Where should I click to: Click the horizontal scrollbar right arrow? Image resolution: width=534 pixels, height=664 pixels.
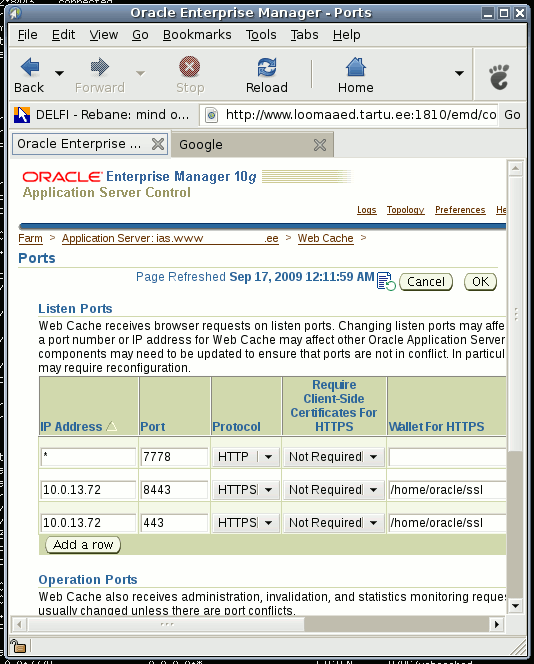point(497,624)
